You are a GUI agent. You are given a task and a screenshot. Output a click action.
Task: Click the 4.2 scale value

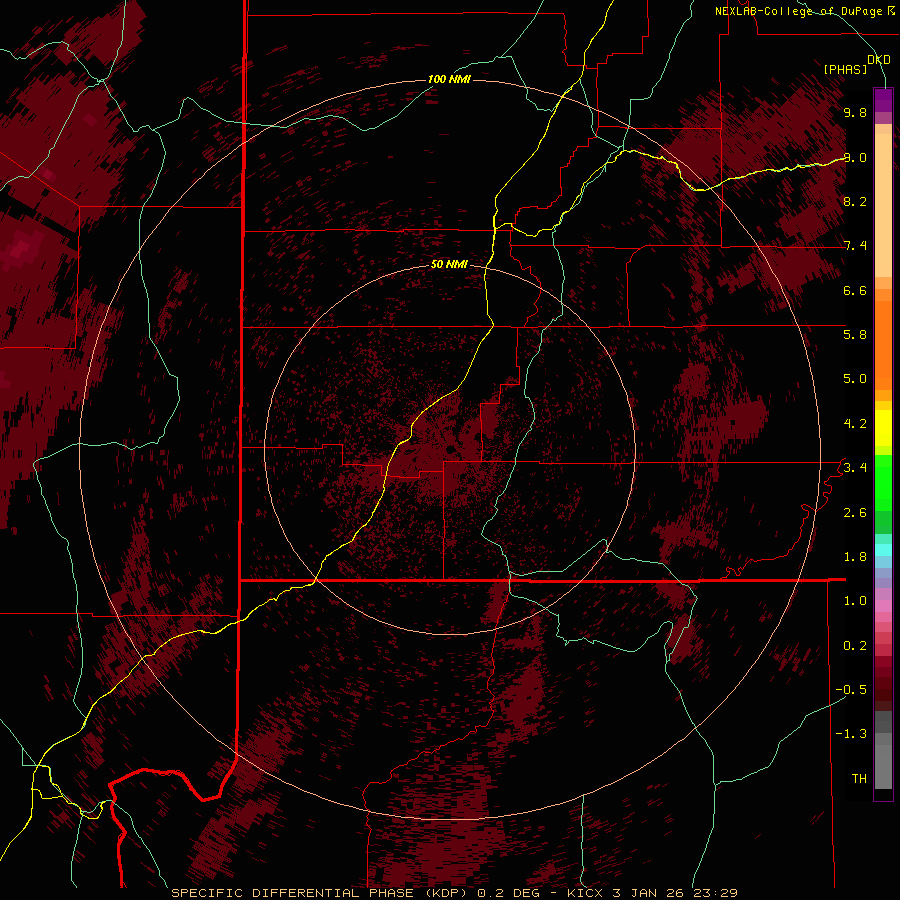[855, 424]
